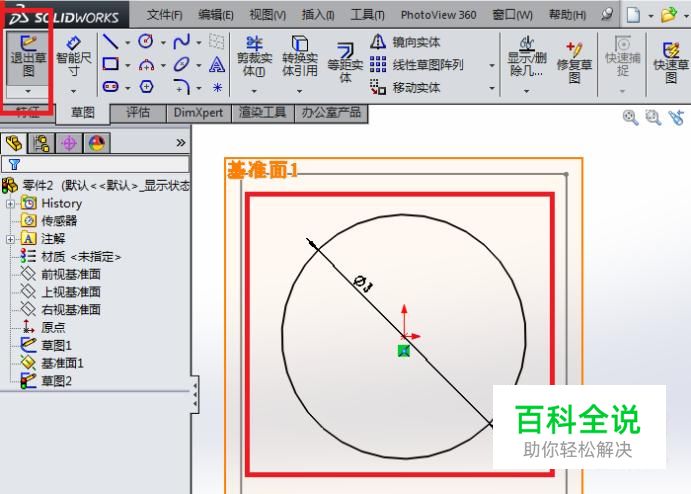The height and width of the screenshot is (494, 691).
Task: Click the 退出草图 exit sketch icon
Action: pyautogui.click(x=28, y=56)
